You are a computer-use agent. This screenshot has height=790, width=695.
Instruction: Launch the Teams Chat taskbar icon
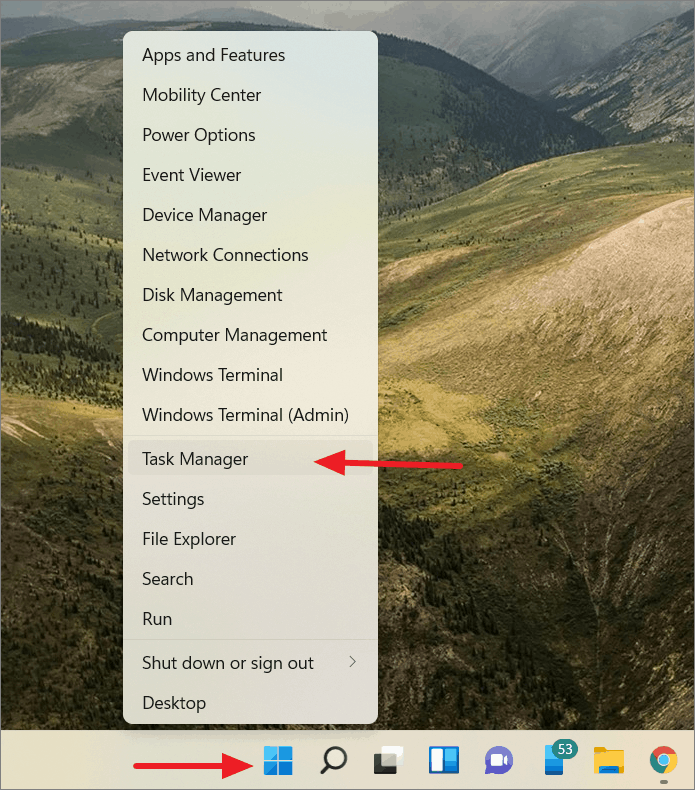[x=499, y=760]
